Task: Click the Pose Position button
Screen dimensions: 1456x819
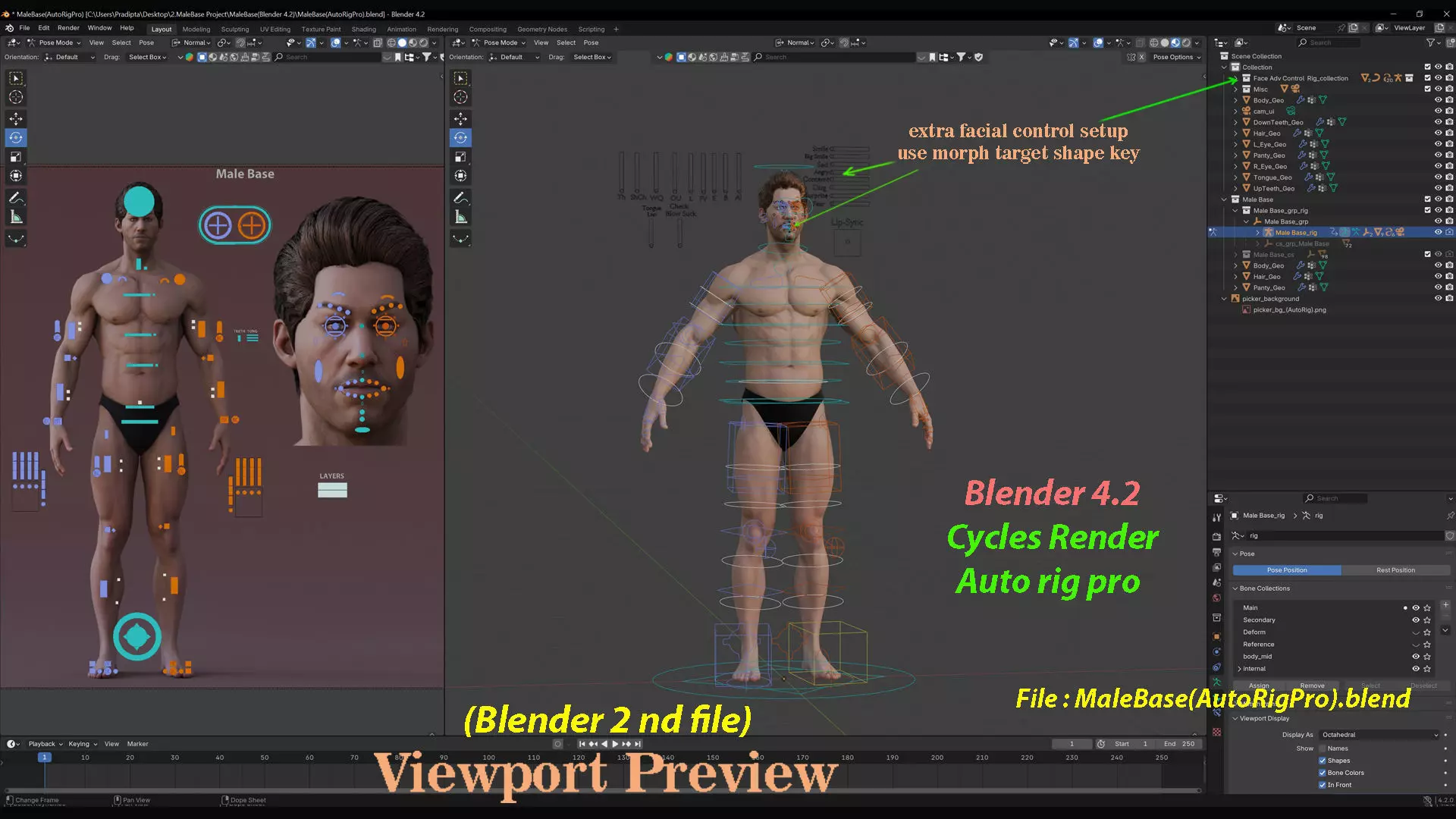Action: pyautogui.click(x=1287, y=570)
